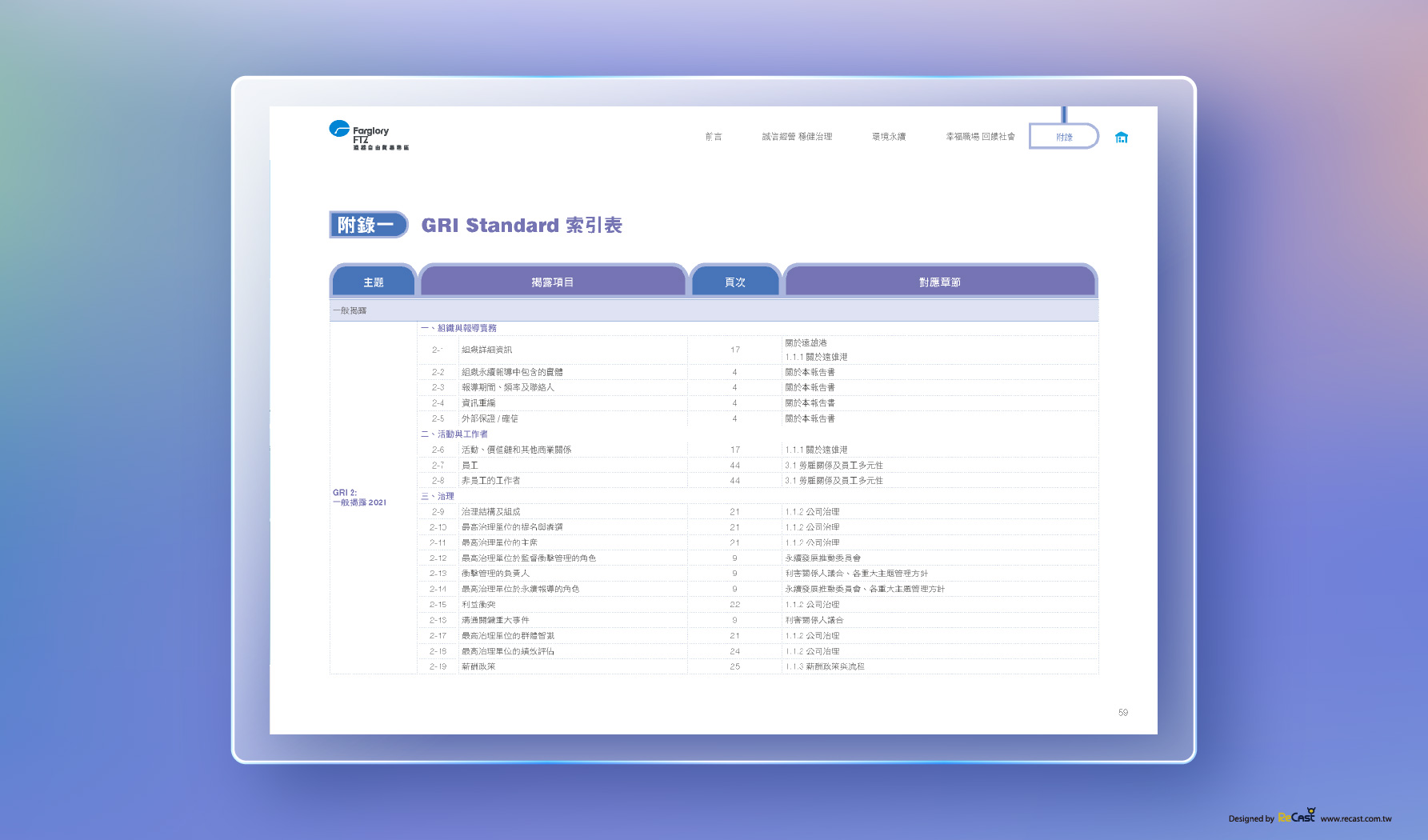
Task: Go to the 幸福職場 回饋社會 tab
Action: pyautogui.click(x=980, y=137)
